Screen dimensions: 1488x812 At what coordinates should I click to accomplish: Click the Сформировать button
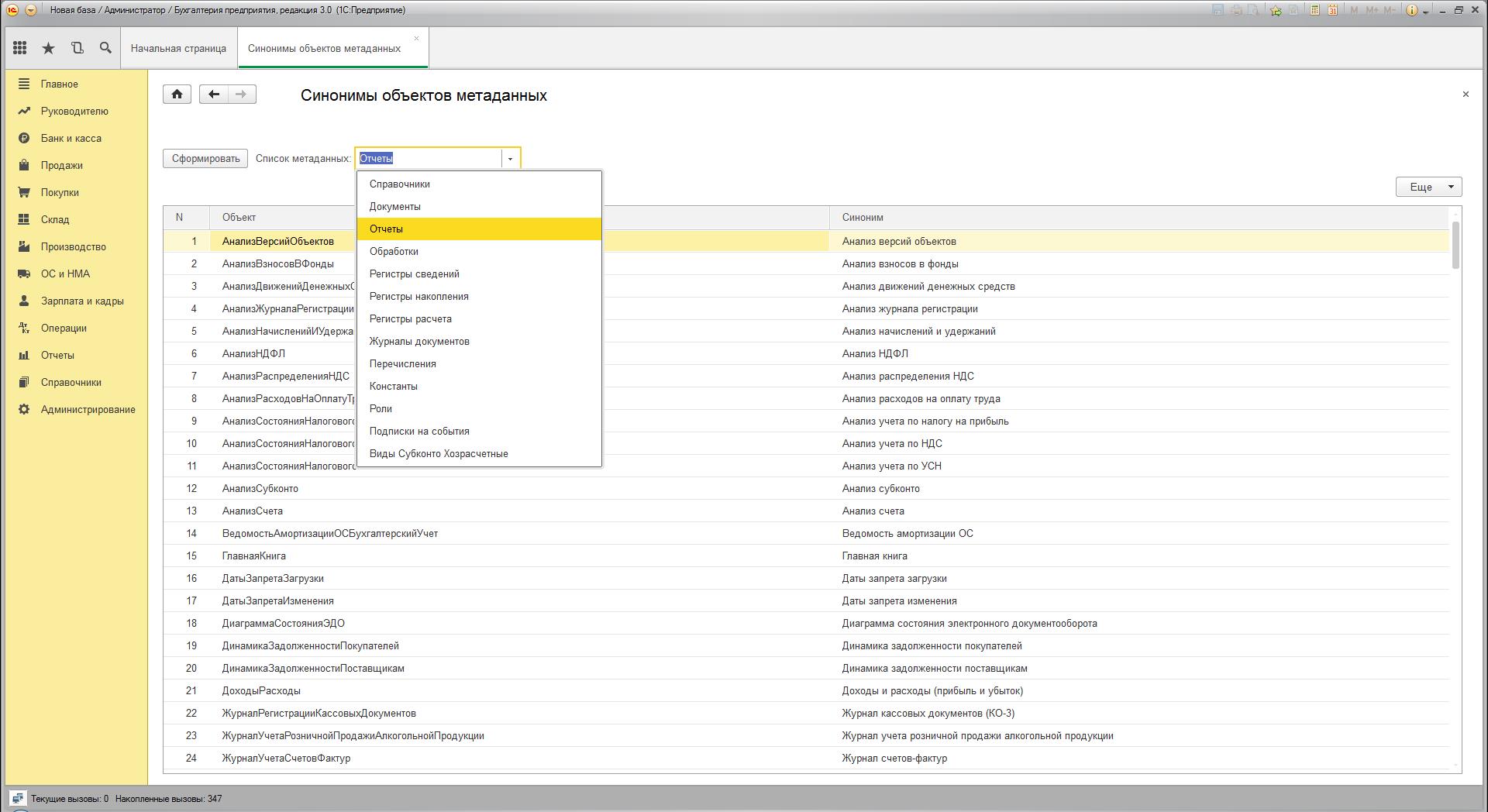coord(205,158)
